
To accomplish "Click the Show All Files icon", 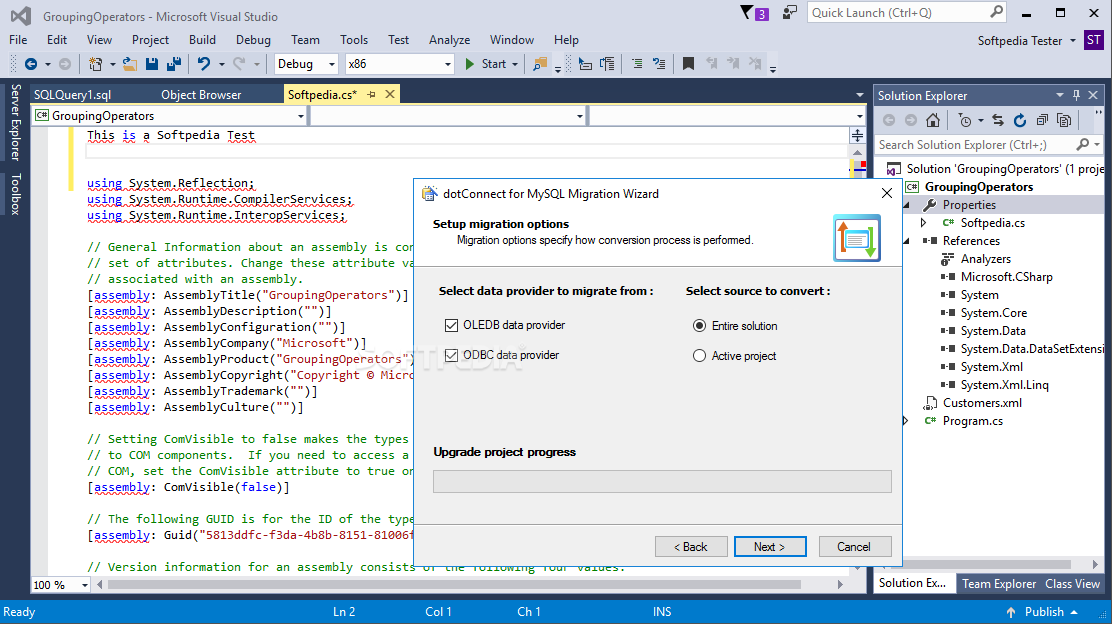I will click(1064, 121).
